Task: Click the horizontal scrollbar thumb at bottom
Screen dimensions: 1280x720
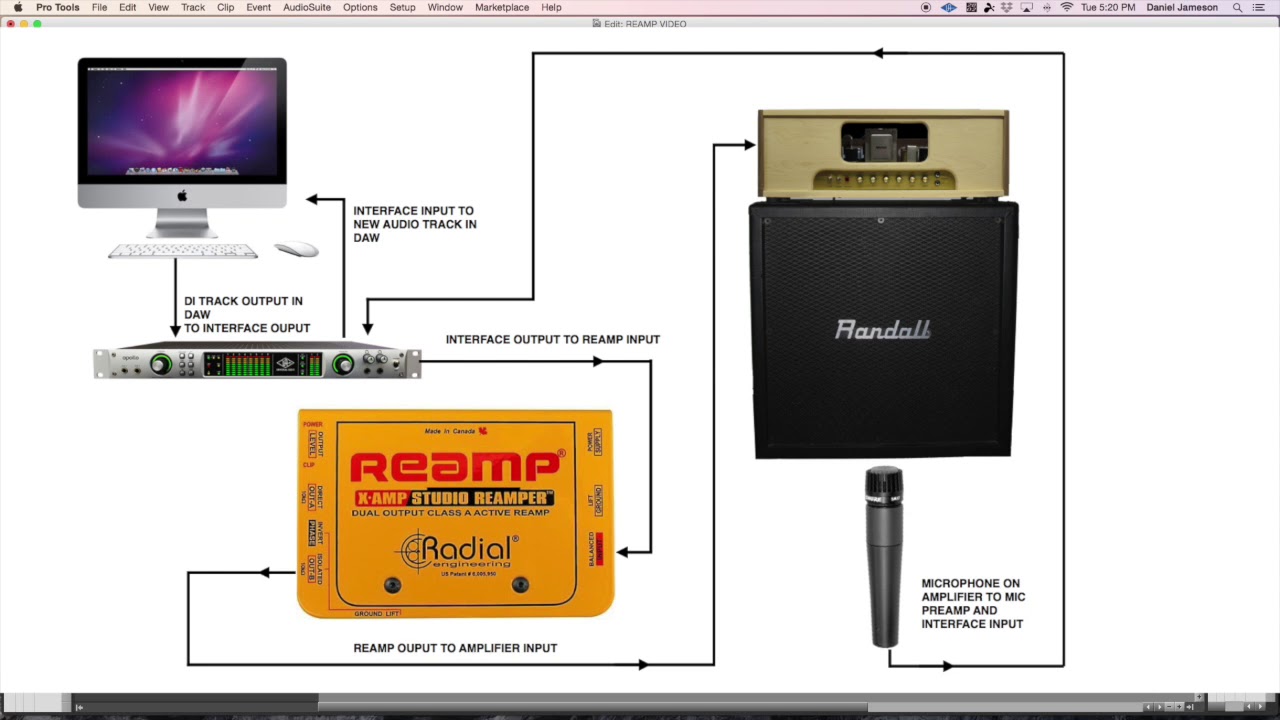Action: point(592,707)
